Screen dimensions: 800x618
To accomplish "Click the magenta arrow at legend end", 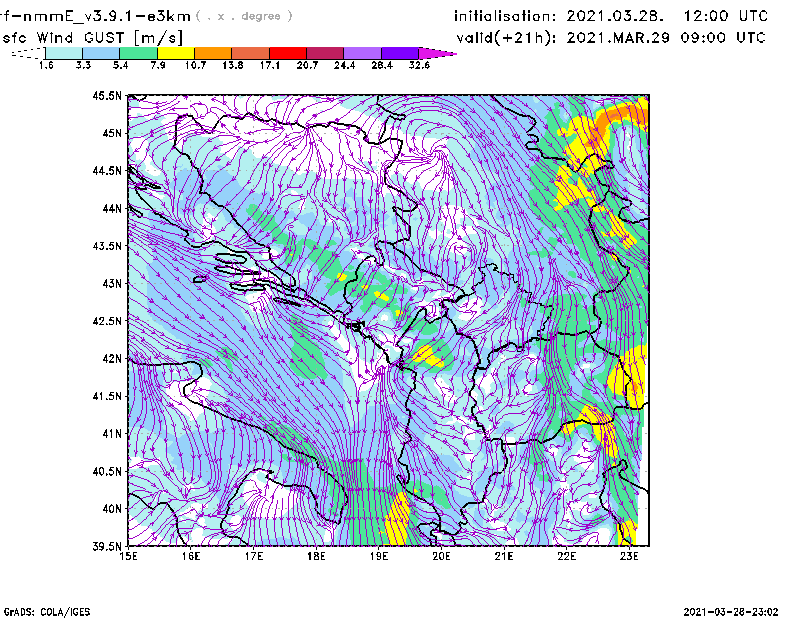I will click(x=438, y=53).
